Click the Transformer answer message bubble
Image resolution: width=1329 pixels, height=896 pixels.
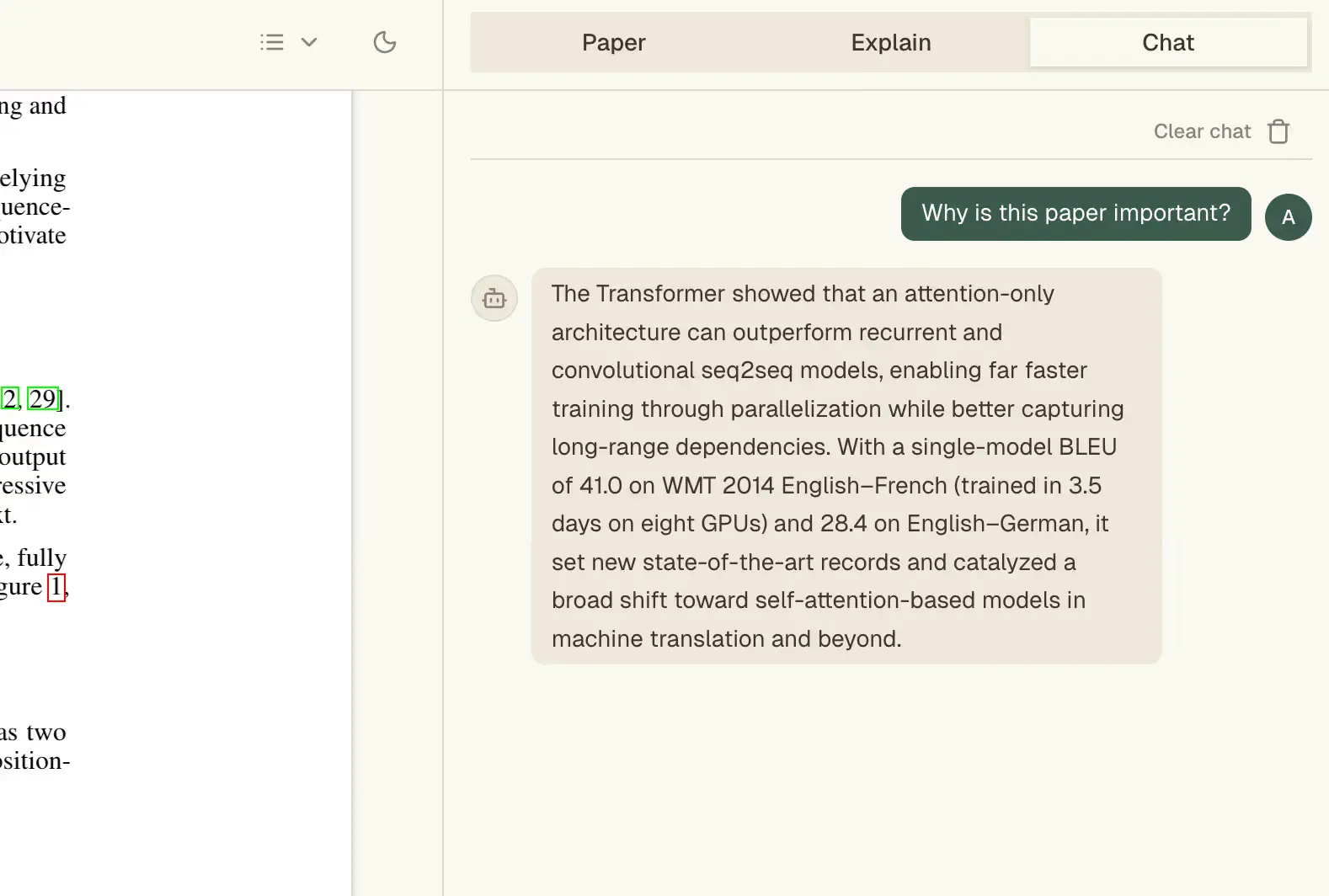point(846,466)
